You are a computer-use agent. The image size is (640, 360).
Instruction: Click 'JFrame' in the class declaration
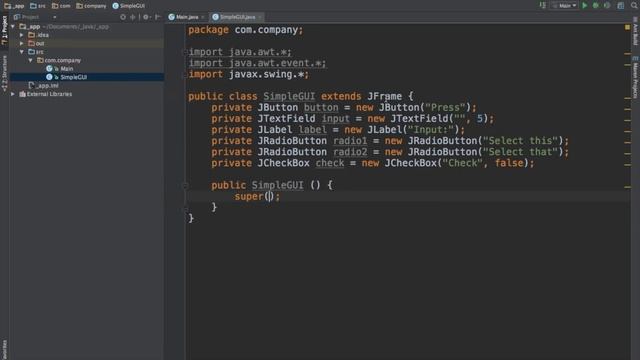pos(384,96)
